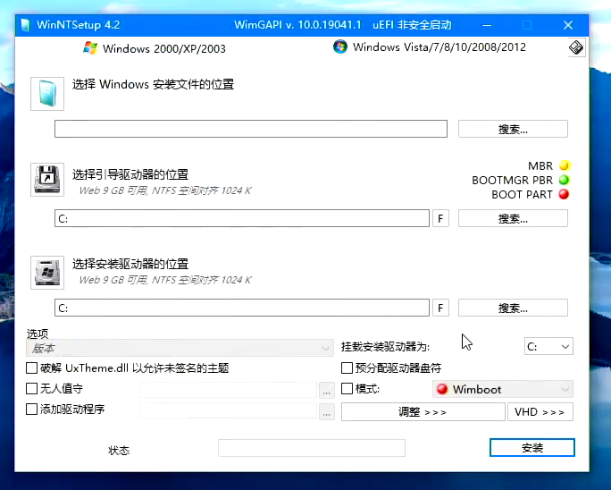The image size is (611, 490).
Task: Click the BOOTMGR PBR label text
Action: [x=512, y=180]
